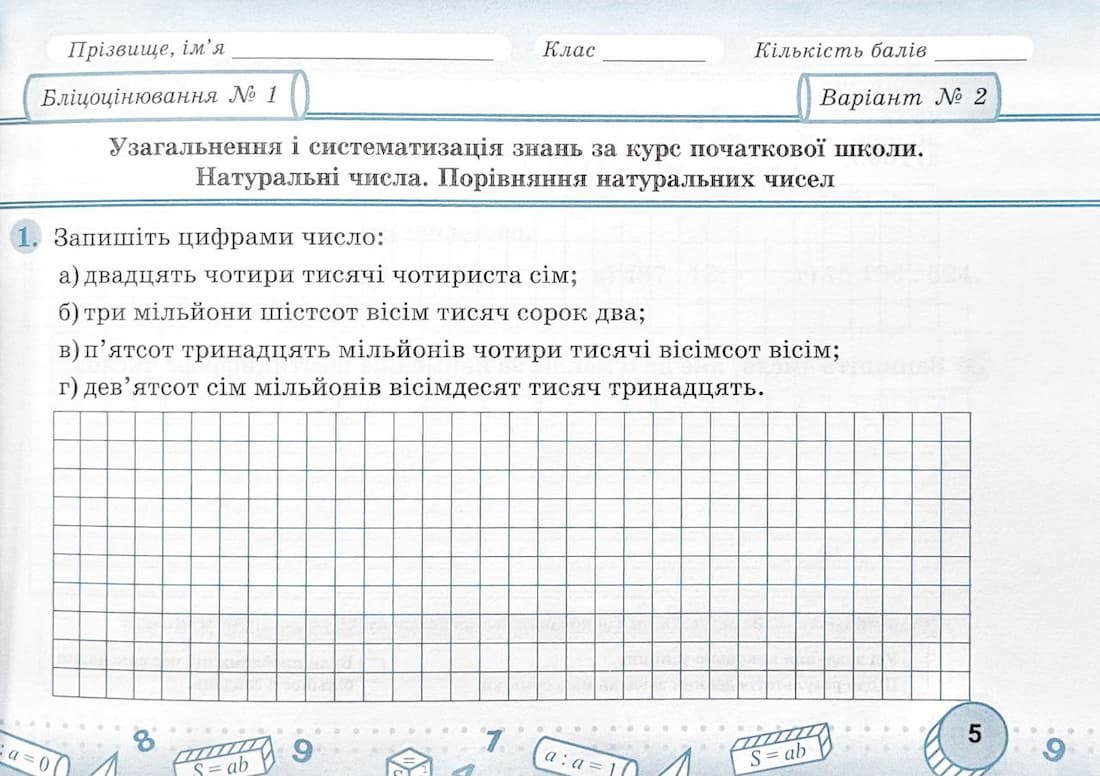Click line 'а) двадцять чотири тисячі чотириста сім'
Viewport: 1100px width, 776px height.
[318, 275]
